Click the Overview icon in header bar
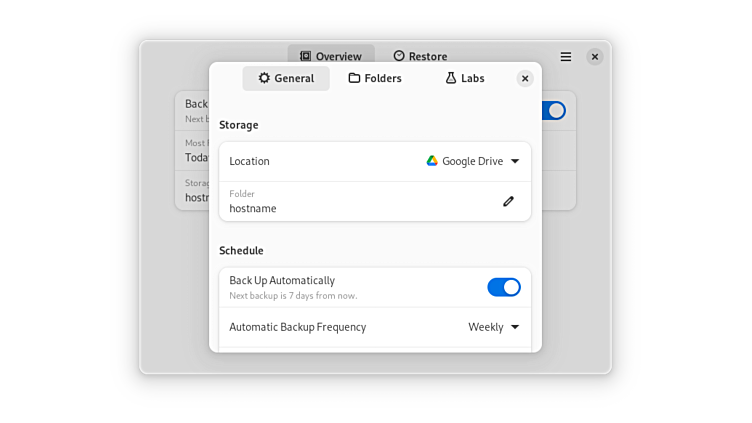 (x=306, y=57)
